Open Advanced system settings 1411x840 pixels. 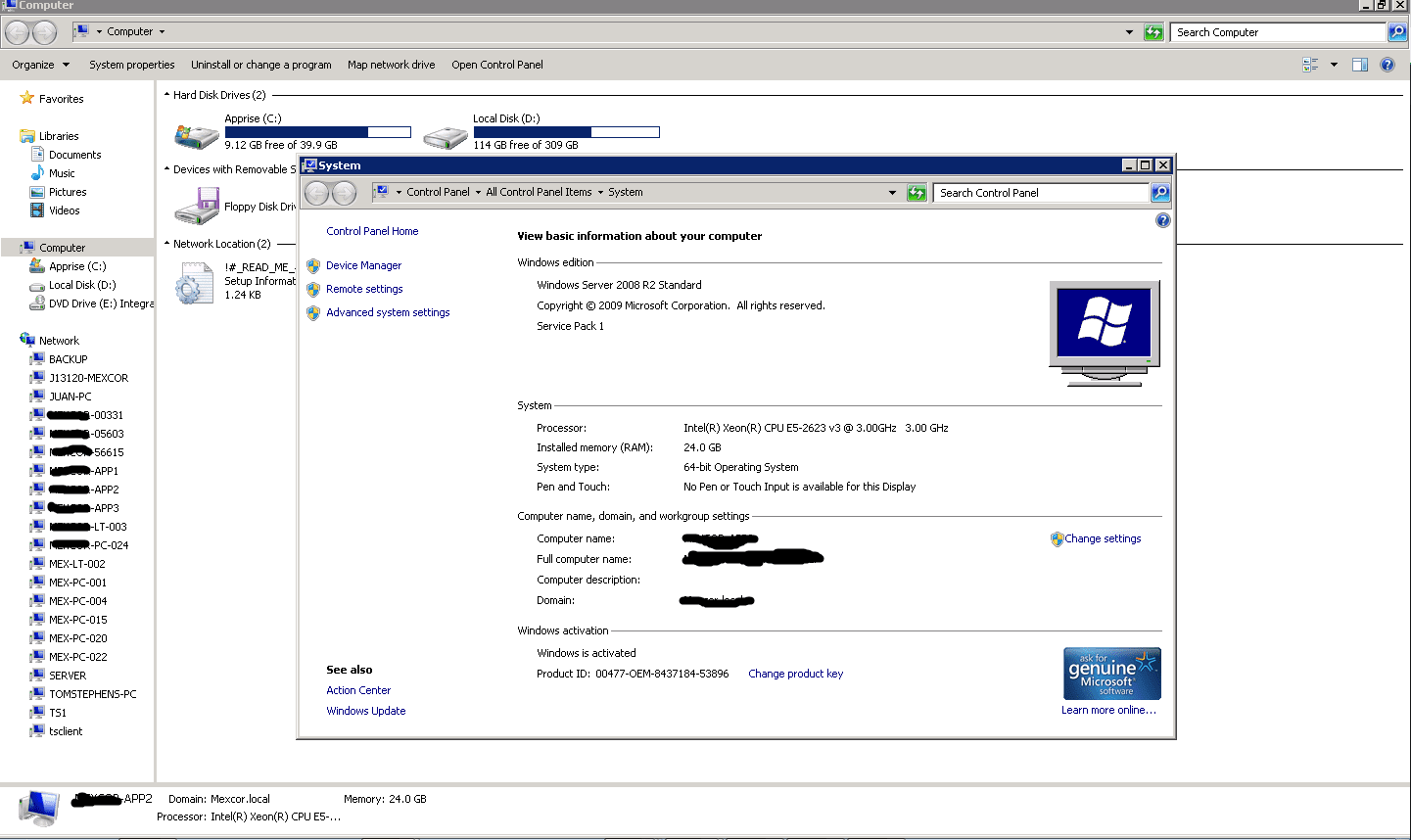pos(388,312)
